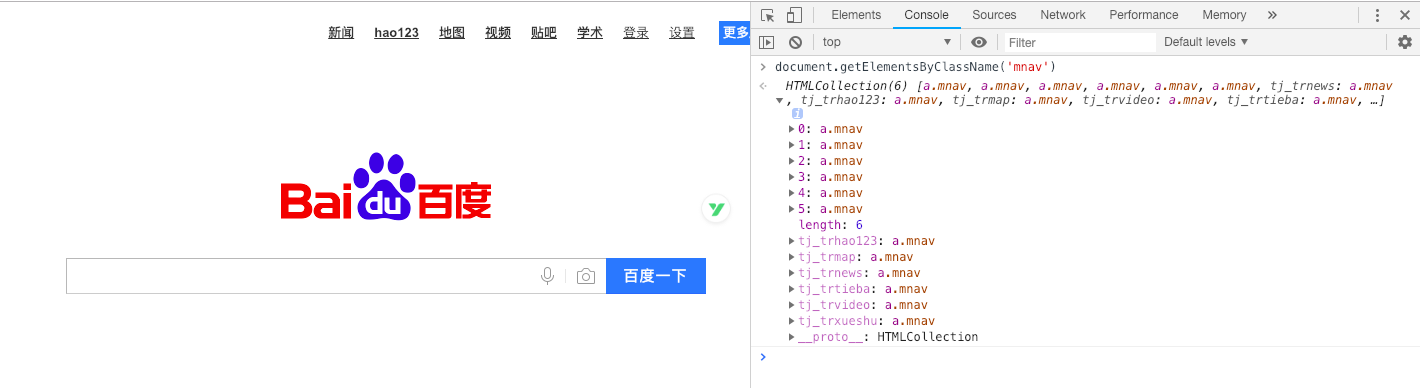This screenshot has height=388, width=1420.
Task: Click the microphone voice search icon
Action: [x=547, y=276]
